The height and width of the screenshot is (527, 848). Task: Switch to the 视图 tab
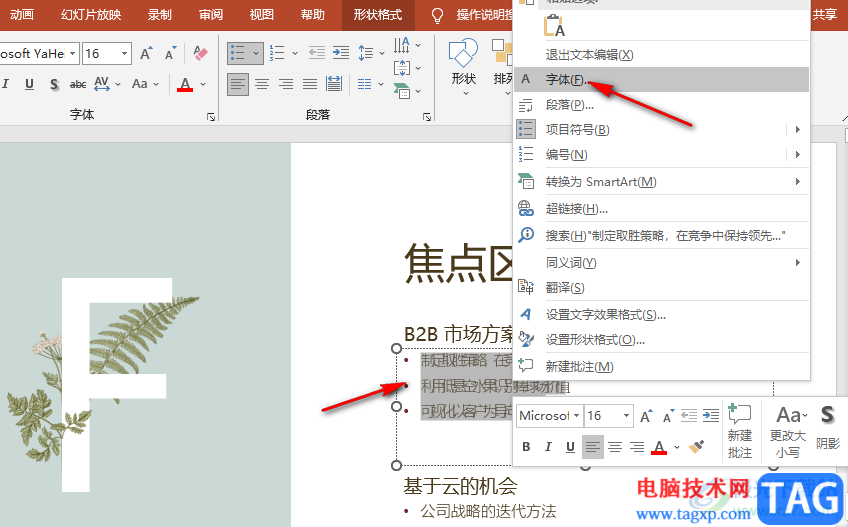(x=262, y=15)
